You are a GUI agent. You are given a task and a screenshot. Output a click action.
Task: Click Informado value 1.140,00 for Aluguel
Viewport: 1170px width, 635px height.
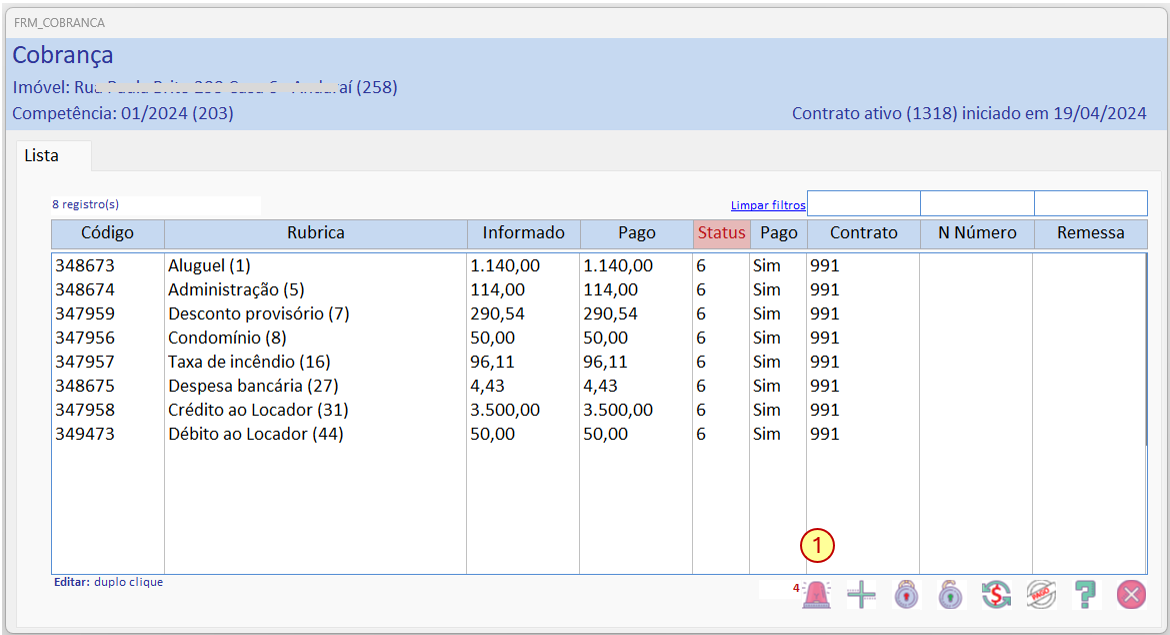click(505, 266)
